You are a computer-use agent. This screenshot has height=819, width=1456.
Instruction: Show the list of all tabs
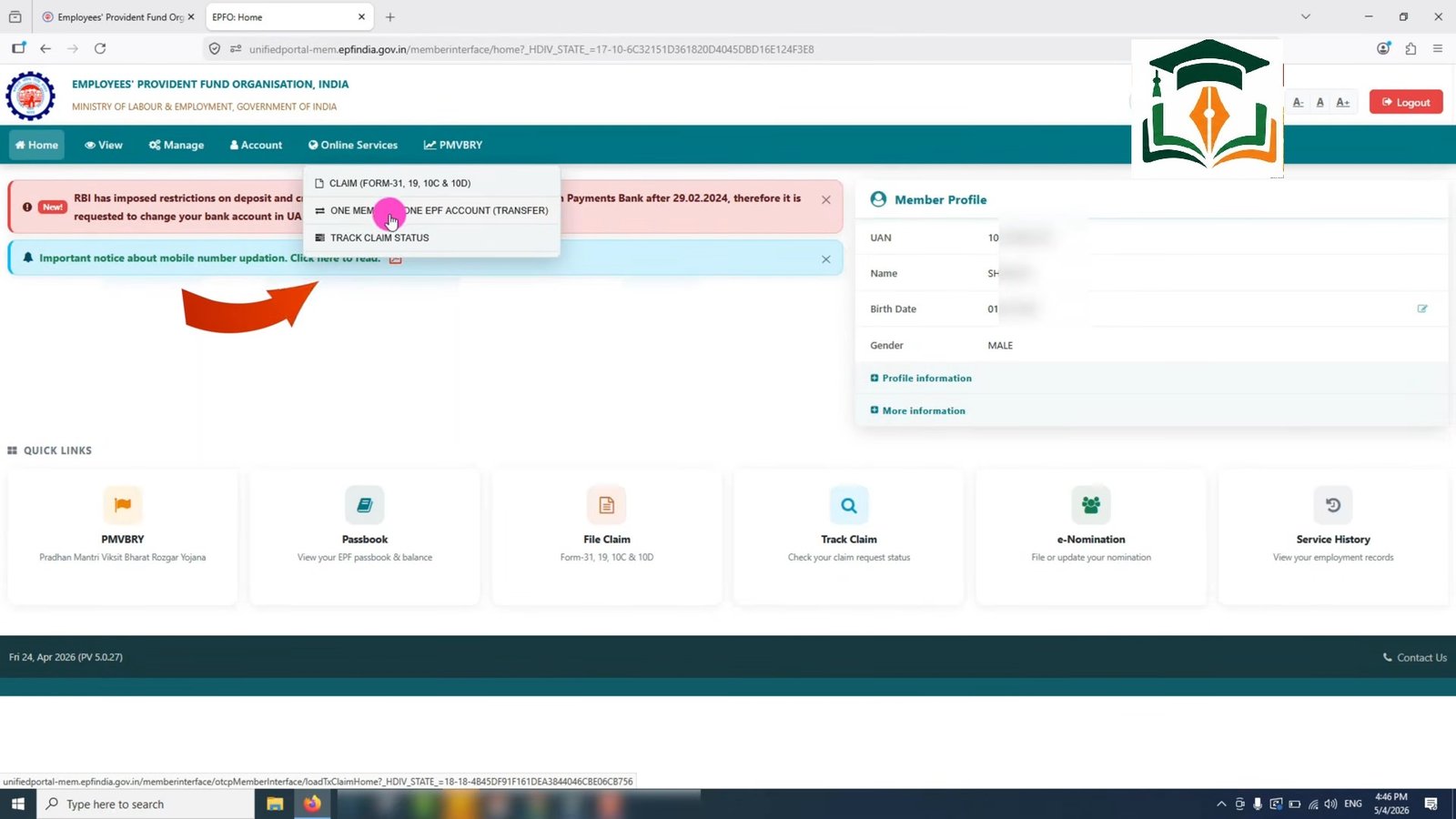(x=1306, y=17)
